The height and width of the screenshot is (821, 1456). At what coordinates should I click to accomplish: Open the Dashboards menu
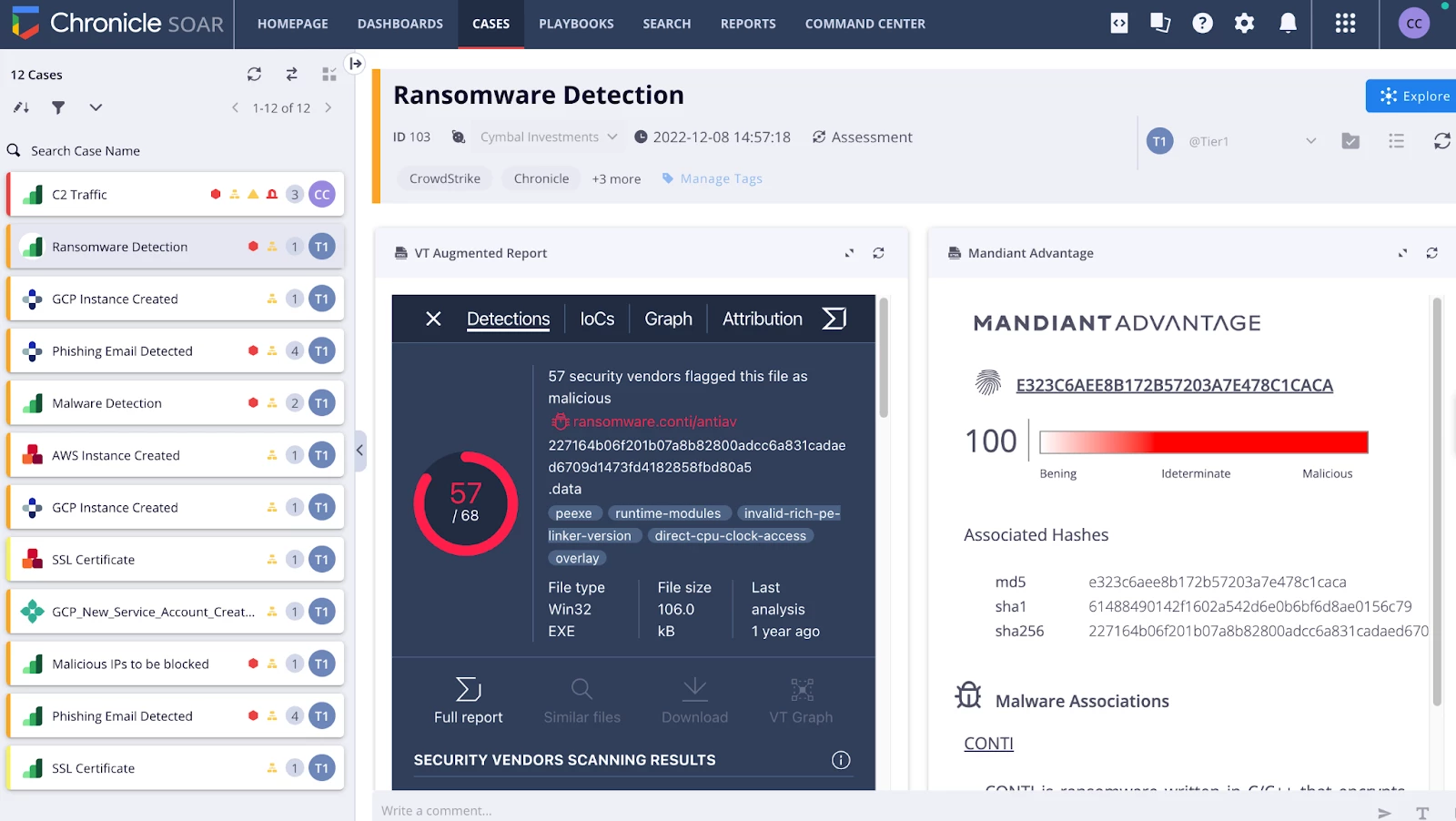(x=400, y=24)
